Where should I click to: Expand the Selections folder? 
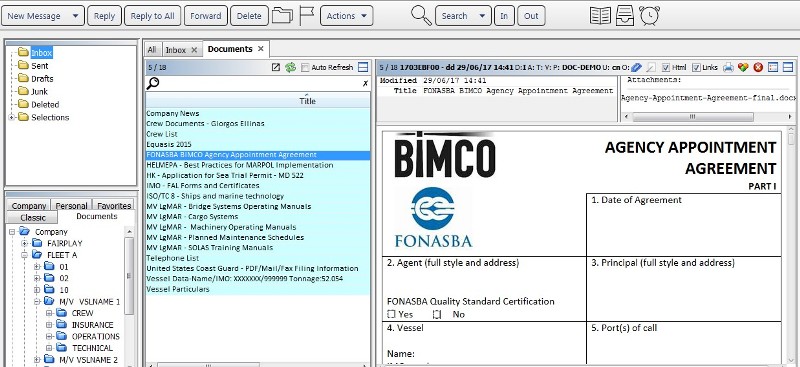pos(11,117)
